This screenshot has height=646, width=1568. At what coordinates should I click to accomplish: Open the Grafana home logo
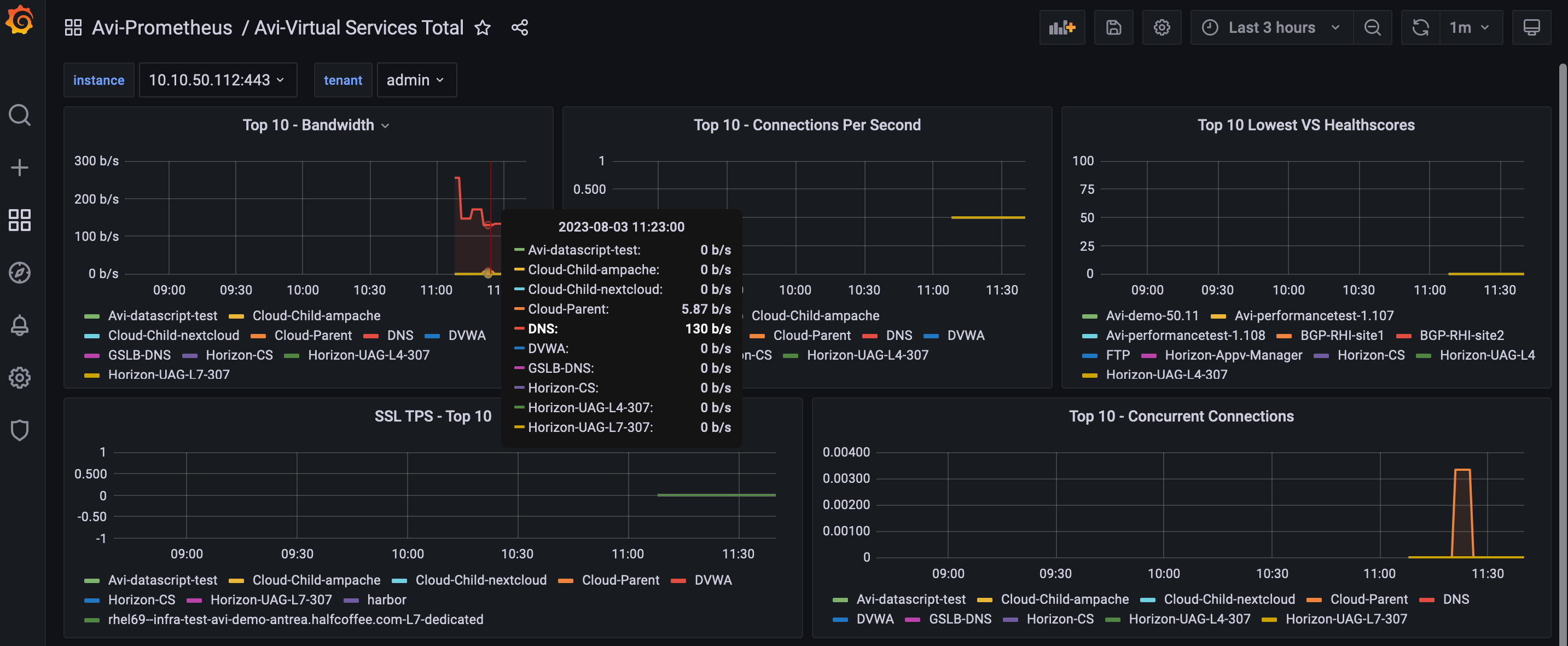[x=20, y=20]
